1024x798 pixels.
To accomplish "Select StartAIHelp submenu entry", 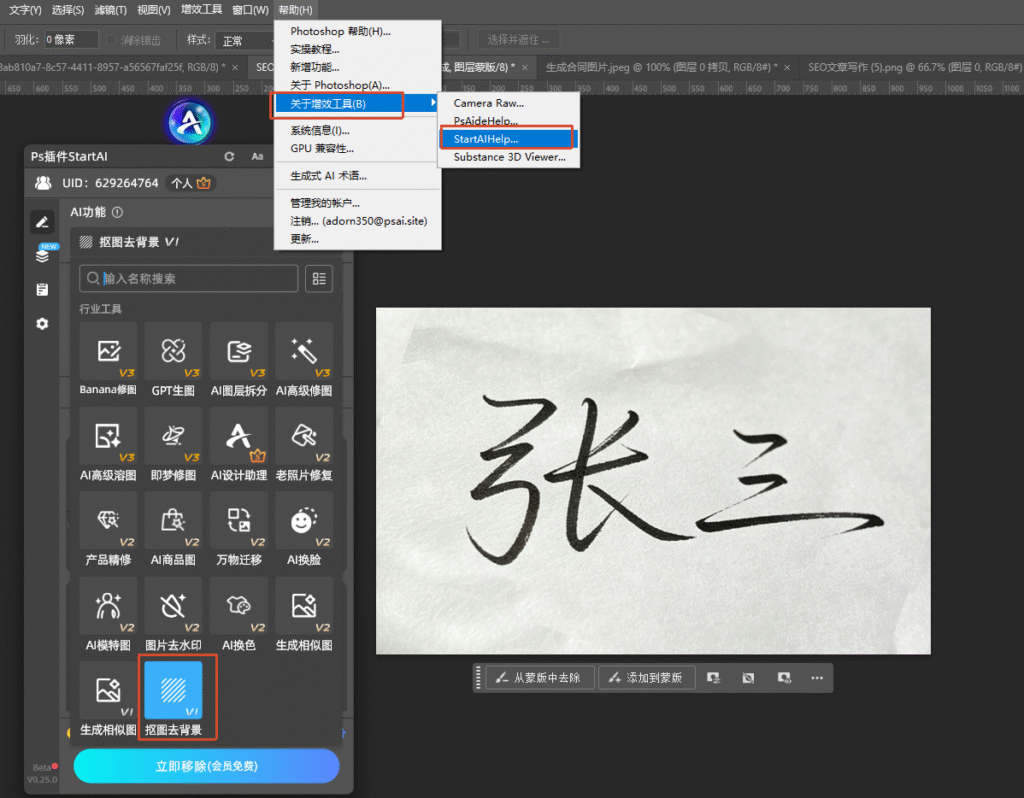I will [x=509, y=139].
